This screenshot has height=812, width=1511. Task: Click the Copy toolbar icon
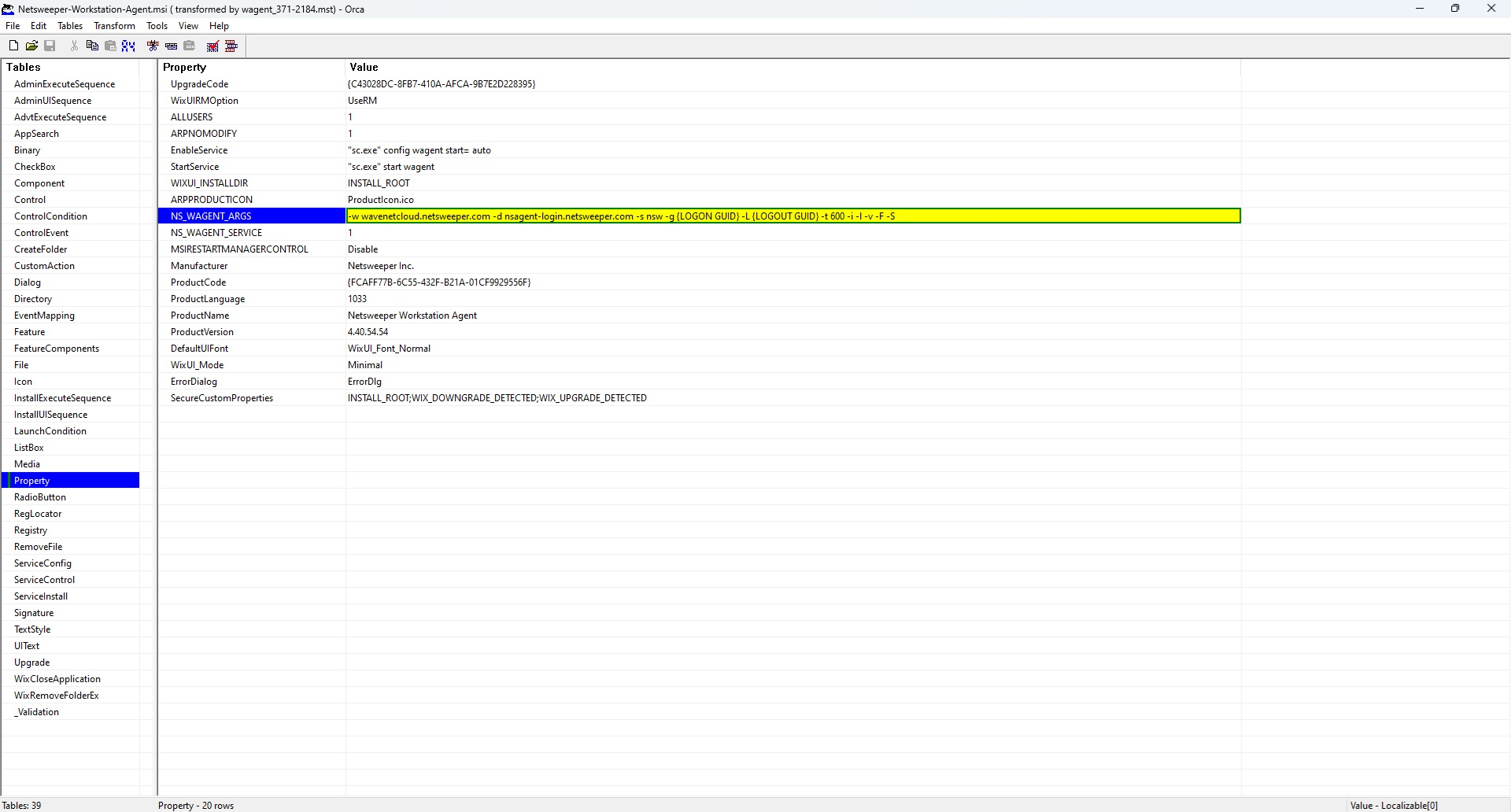pyautogui.click(x=92, y=46)
